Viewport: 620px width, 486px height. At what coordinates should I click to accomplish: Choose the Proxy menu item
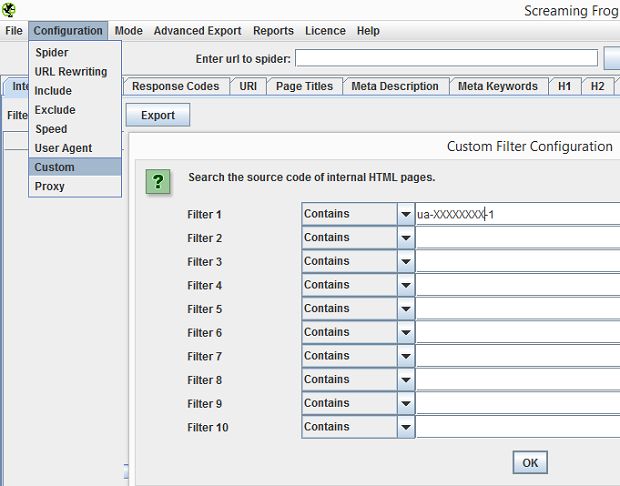50,186
